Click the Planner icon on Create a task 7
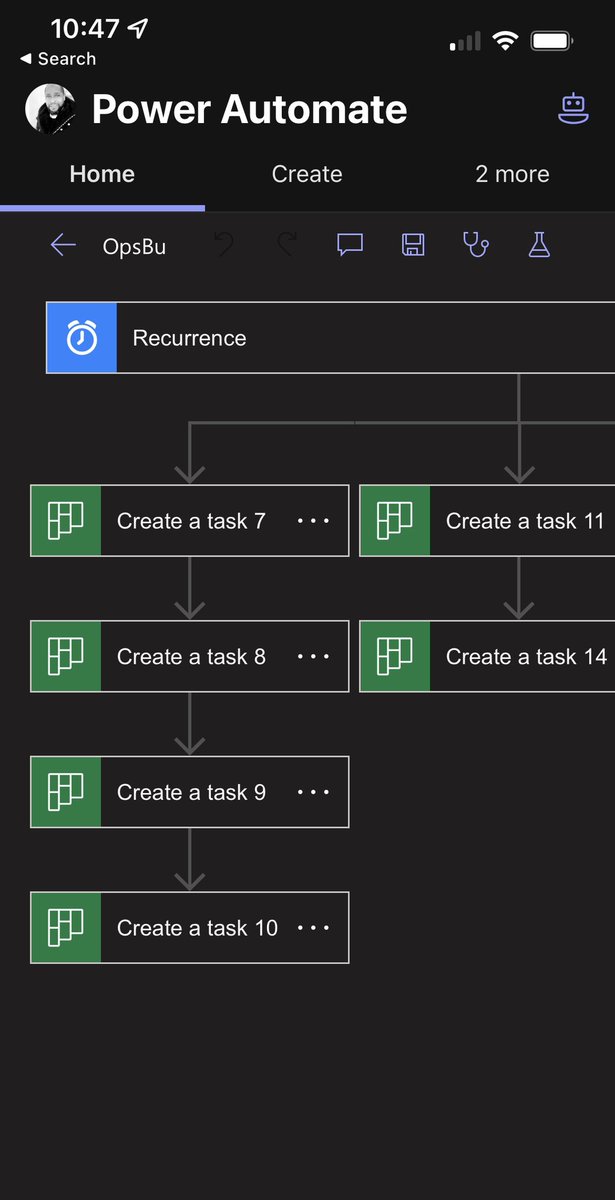 coord(66,521)
